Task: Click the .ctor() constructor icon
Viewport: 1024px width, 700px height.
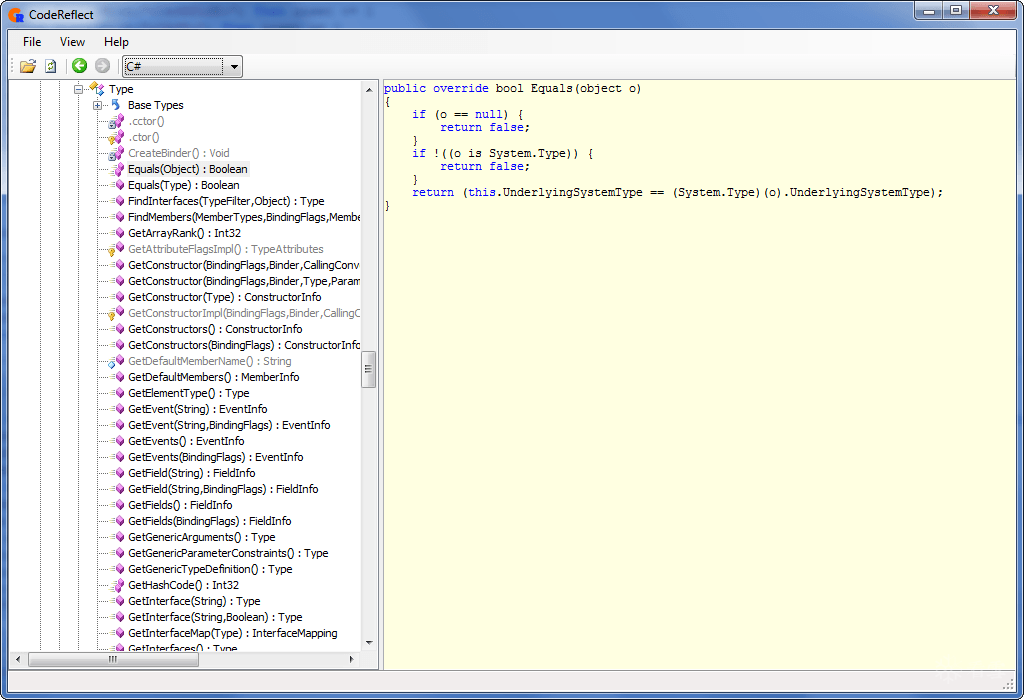Action: click(x=116, y=137)
